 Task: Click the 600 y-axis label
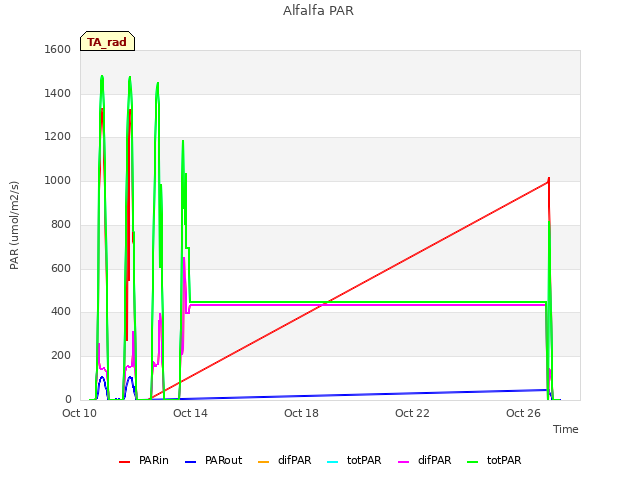coord(61,268)
